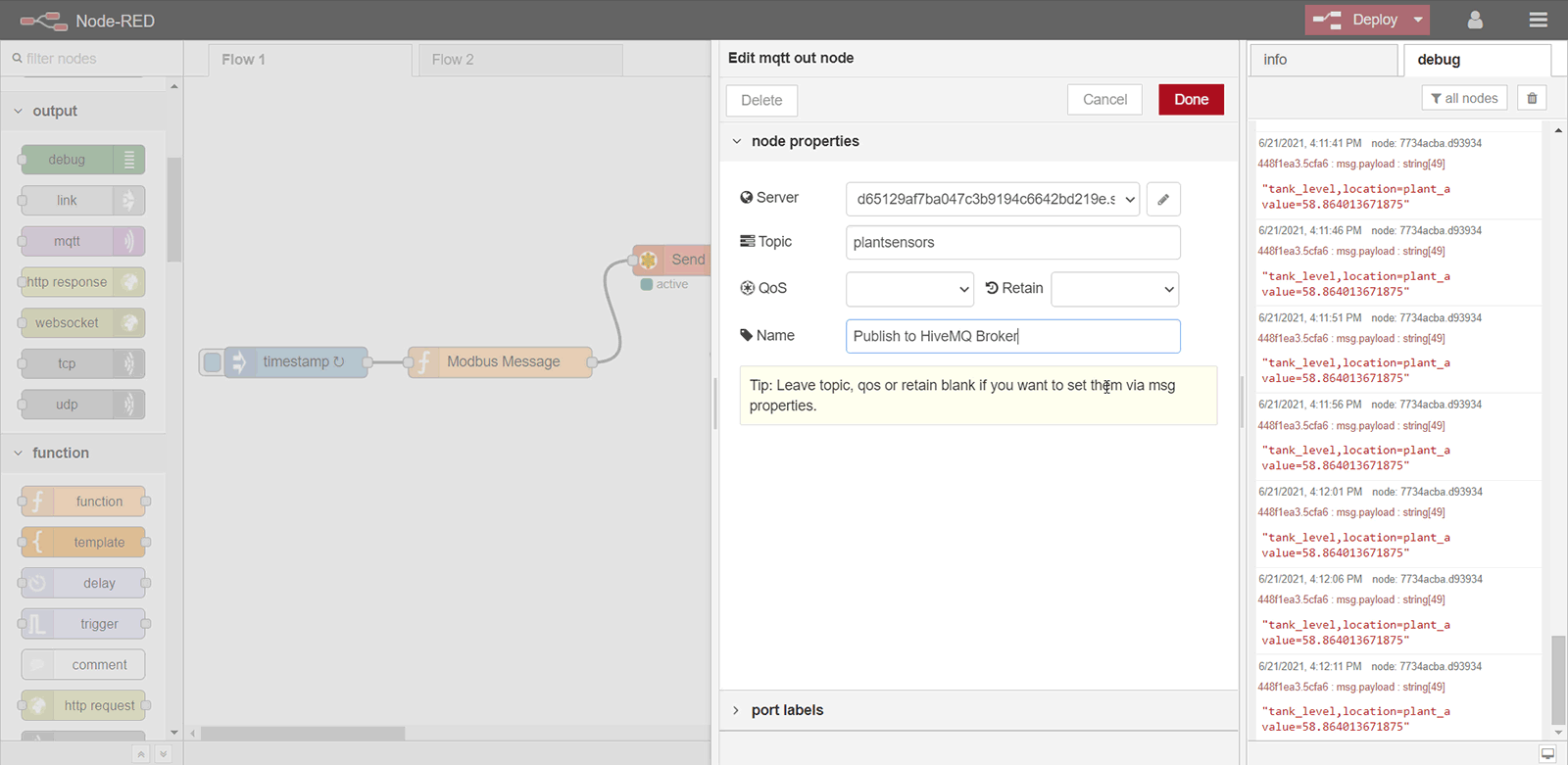Click the all nodes filter button

point(1464,98)
